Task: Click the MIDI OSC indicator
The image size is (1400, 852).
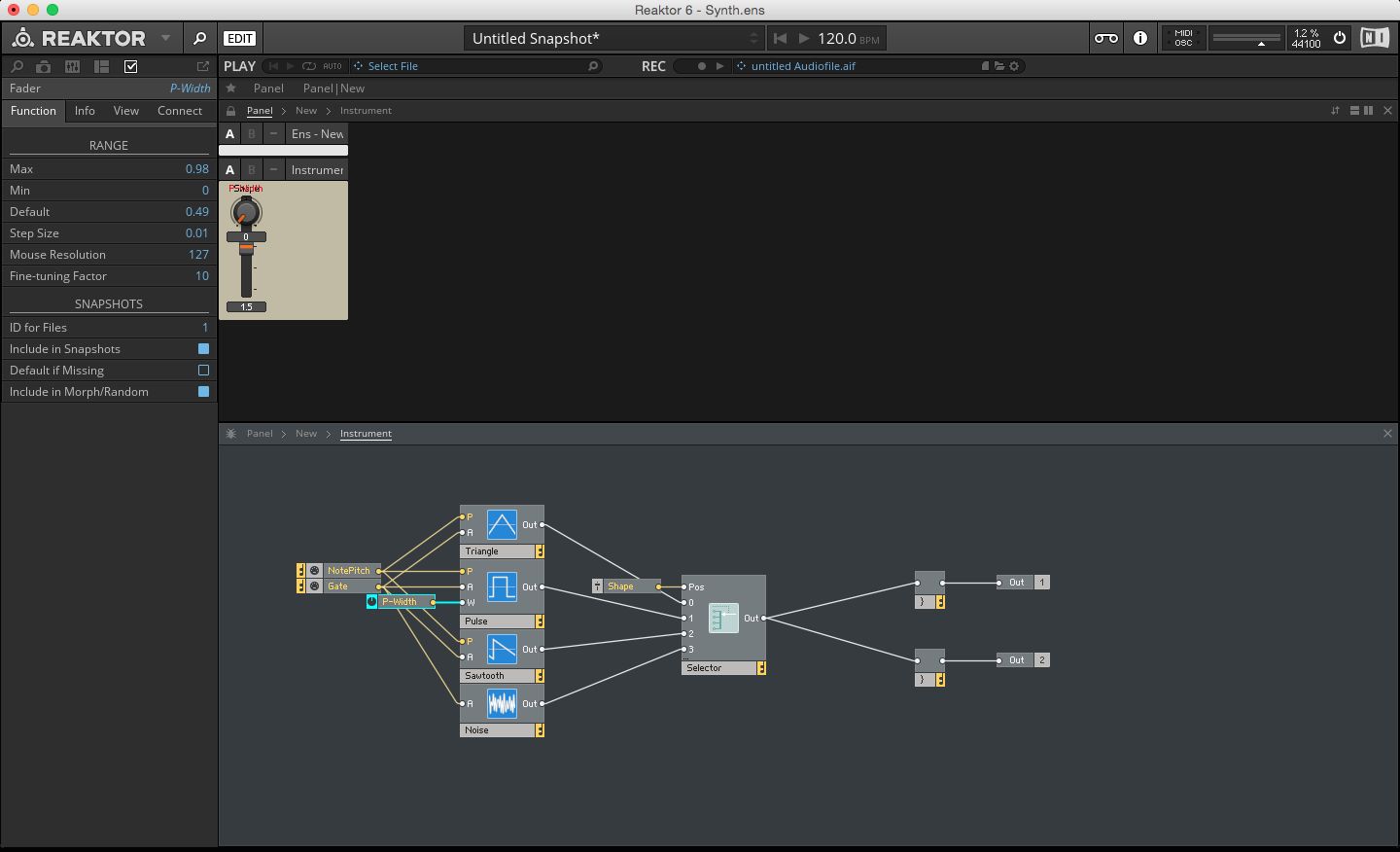Action: click(x=1183, y=38)
